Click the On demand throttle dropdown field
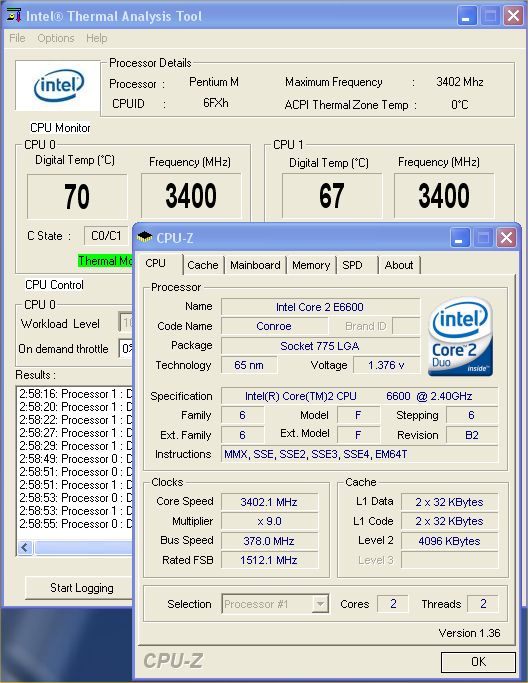This screenshot has width=528, height=683. pyautogui.click(x=126, y=349)
